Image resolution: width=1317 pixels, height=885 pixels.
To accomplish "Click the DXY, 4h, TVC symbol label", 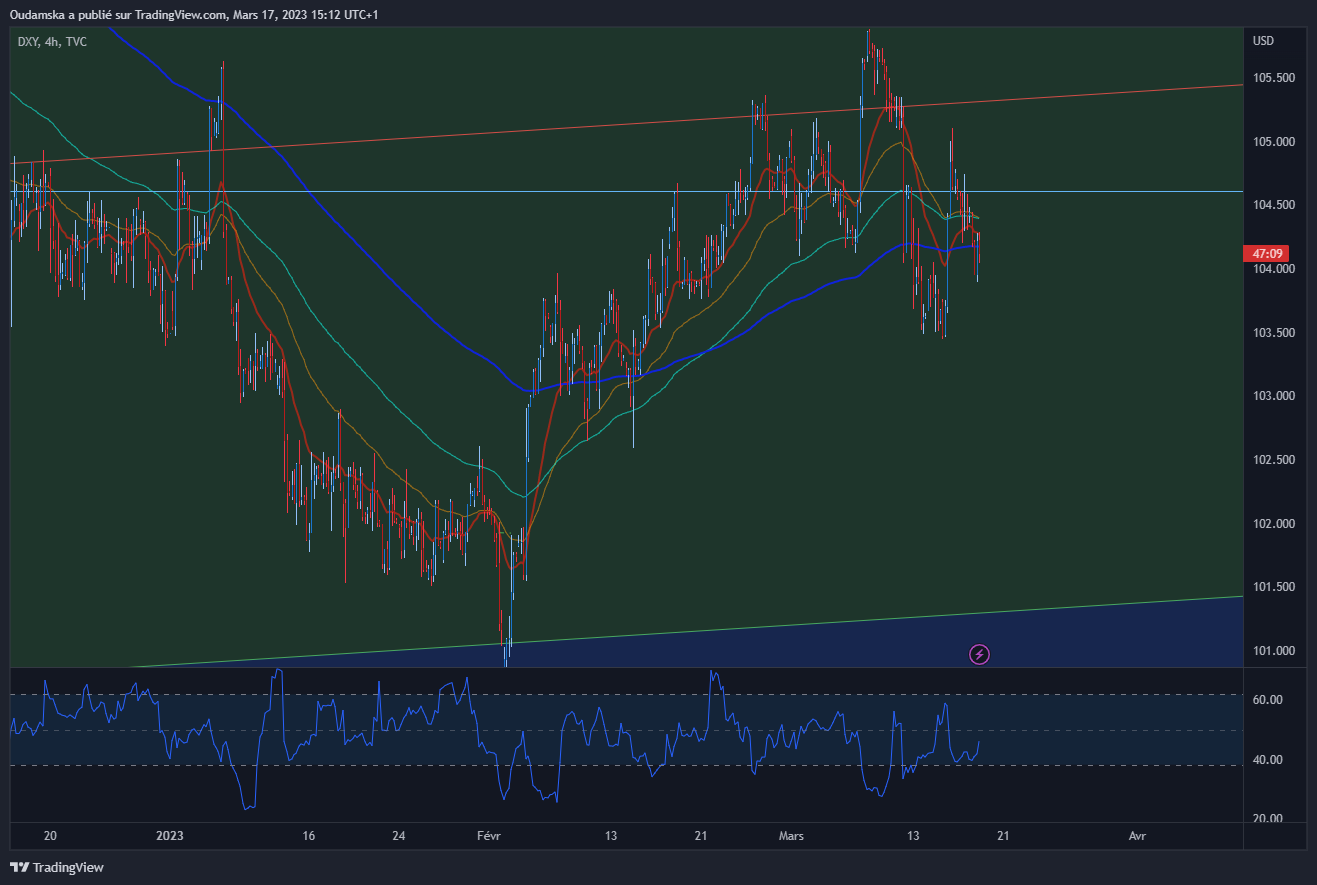I will click(x=52, y=42).
